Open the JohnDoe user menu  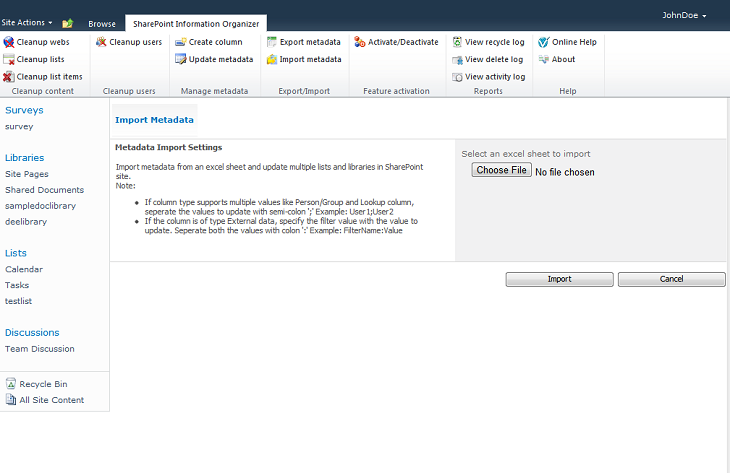pyautogui.click(x=684, y=15)
